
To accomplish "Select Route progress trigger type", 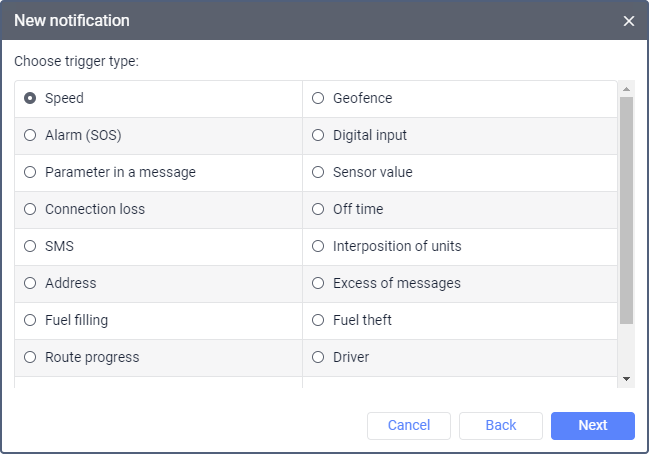I will pos(31,357).
